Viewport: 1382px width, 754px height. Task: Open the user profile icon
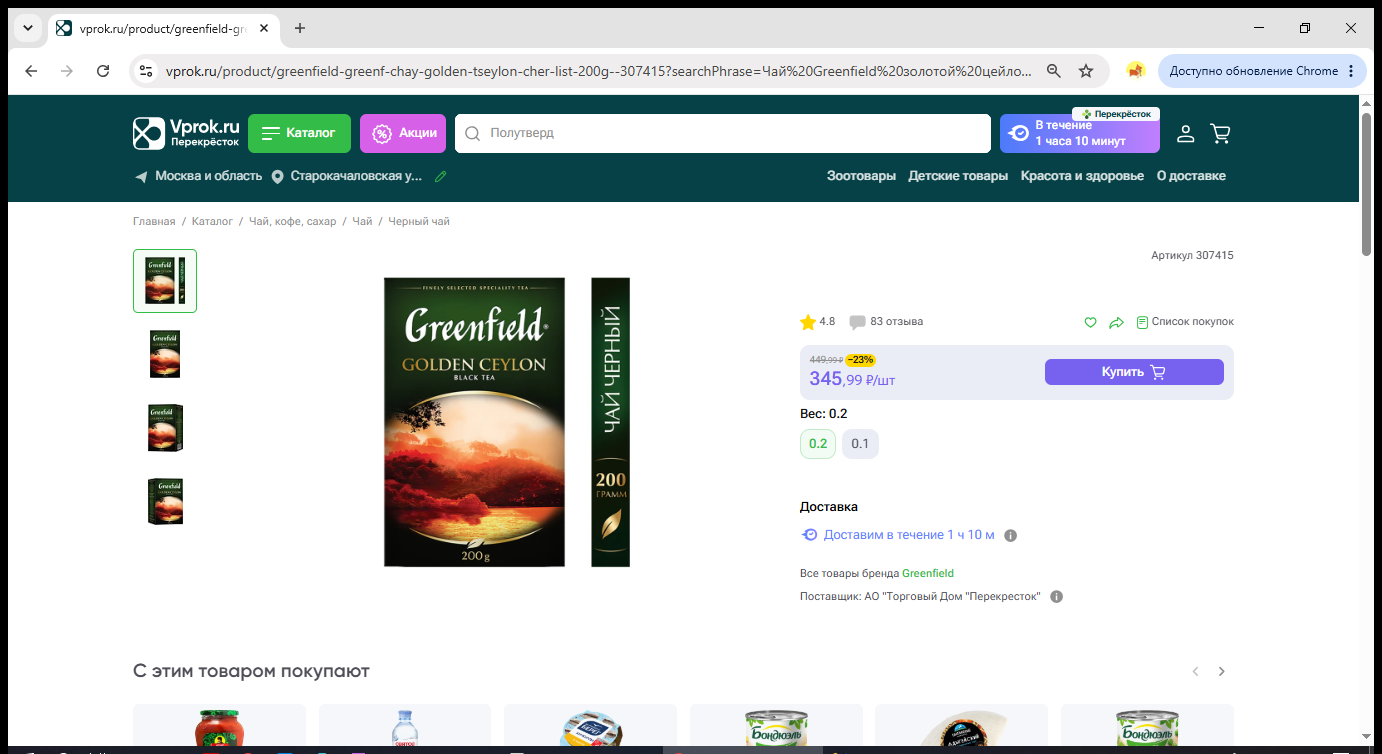[x=1185, y=133]
